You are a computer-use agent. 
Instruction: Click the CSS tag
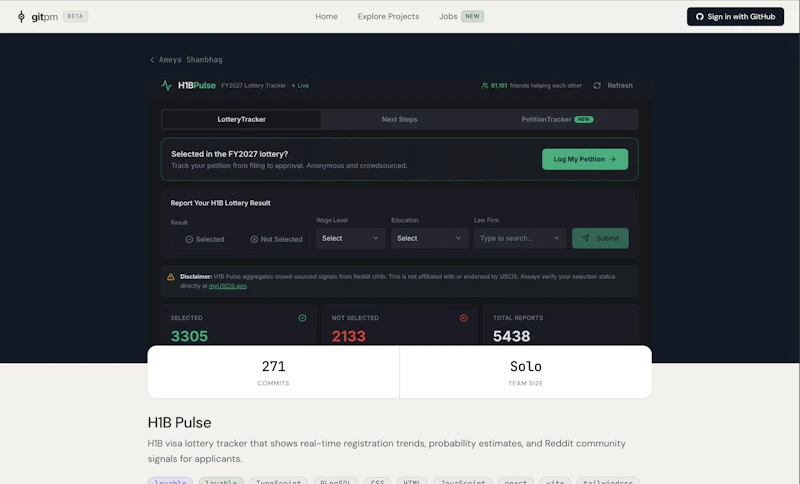point(378,481)
